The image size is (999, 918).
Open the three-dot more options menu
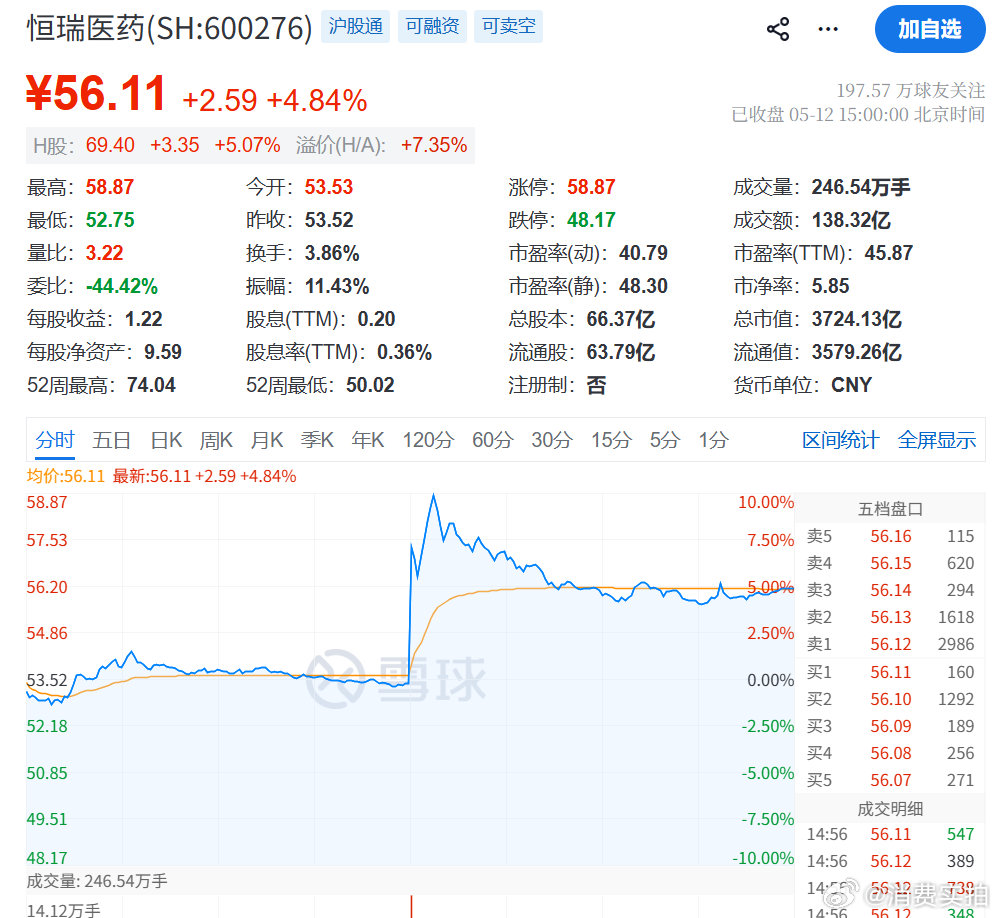(828, 29)
